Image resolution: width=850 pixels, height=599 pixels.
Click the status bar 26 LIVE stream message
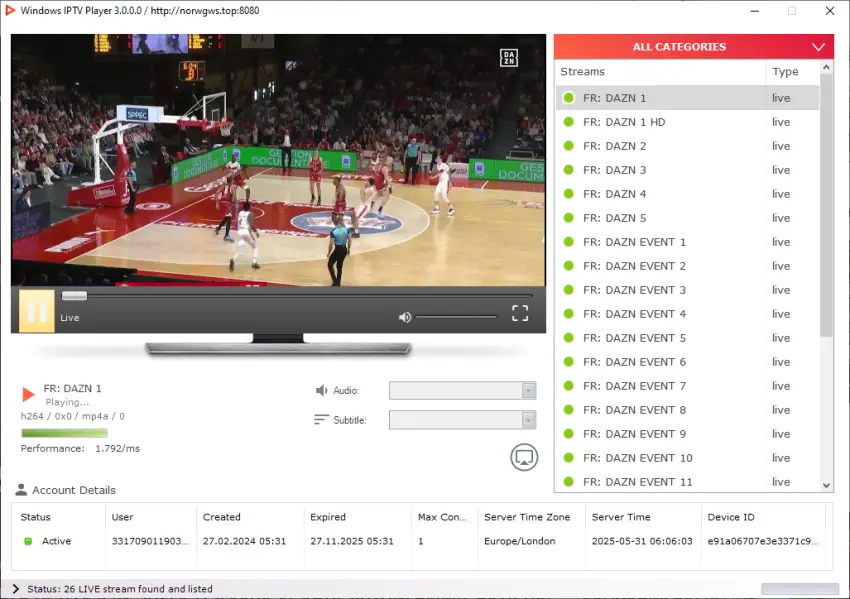click(x=120, y=589)
